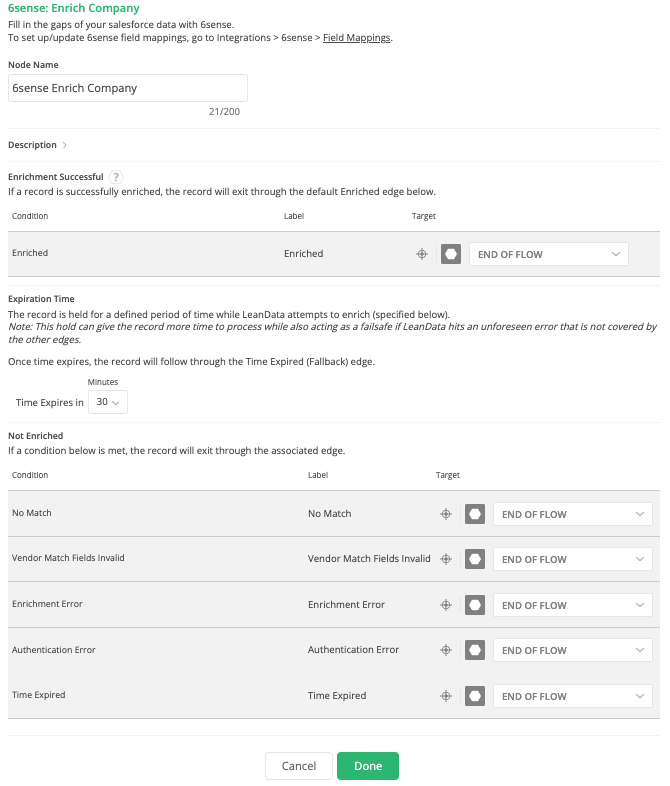Open the Field Mappings link
Screen dimensions: 670x786
[357, 38]
